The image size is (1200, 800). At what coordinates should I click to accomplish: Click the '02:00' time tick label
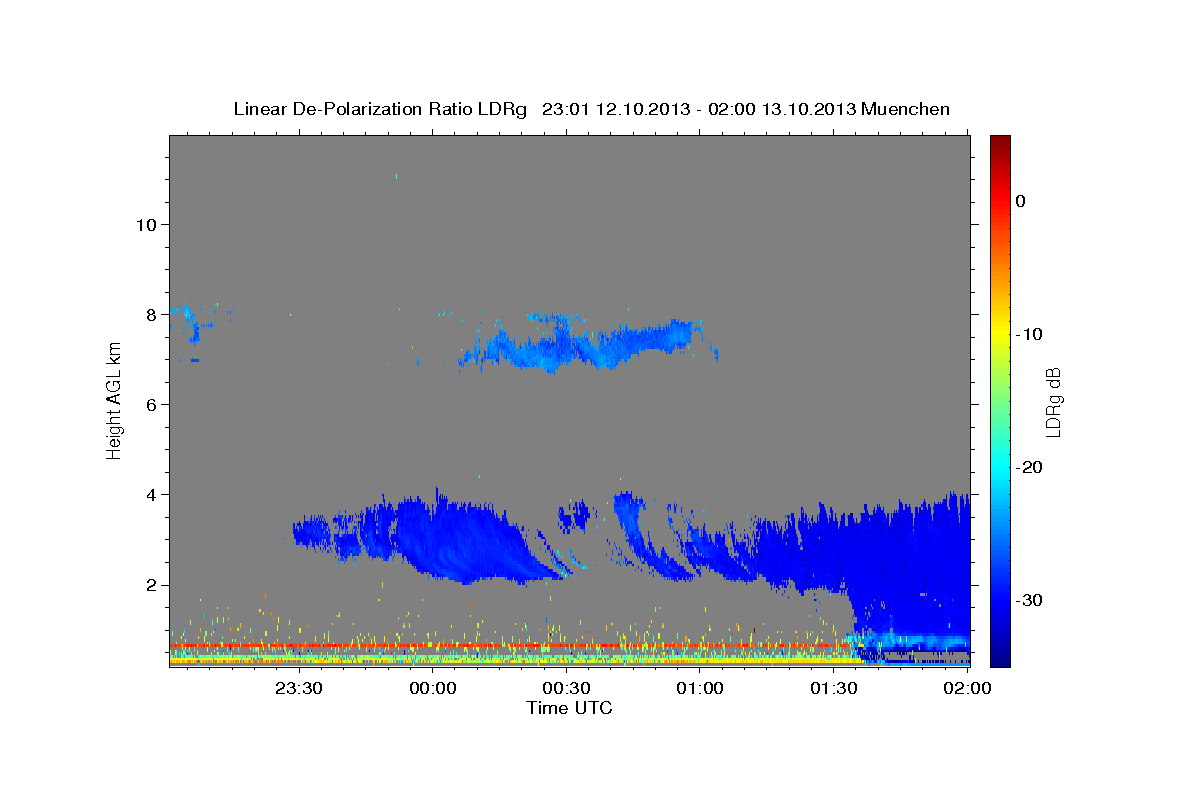click(x=967, y=688)
